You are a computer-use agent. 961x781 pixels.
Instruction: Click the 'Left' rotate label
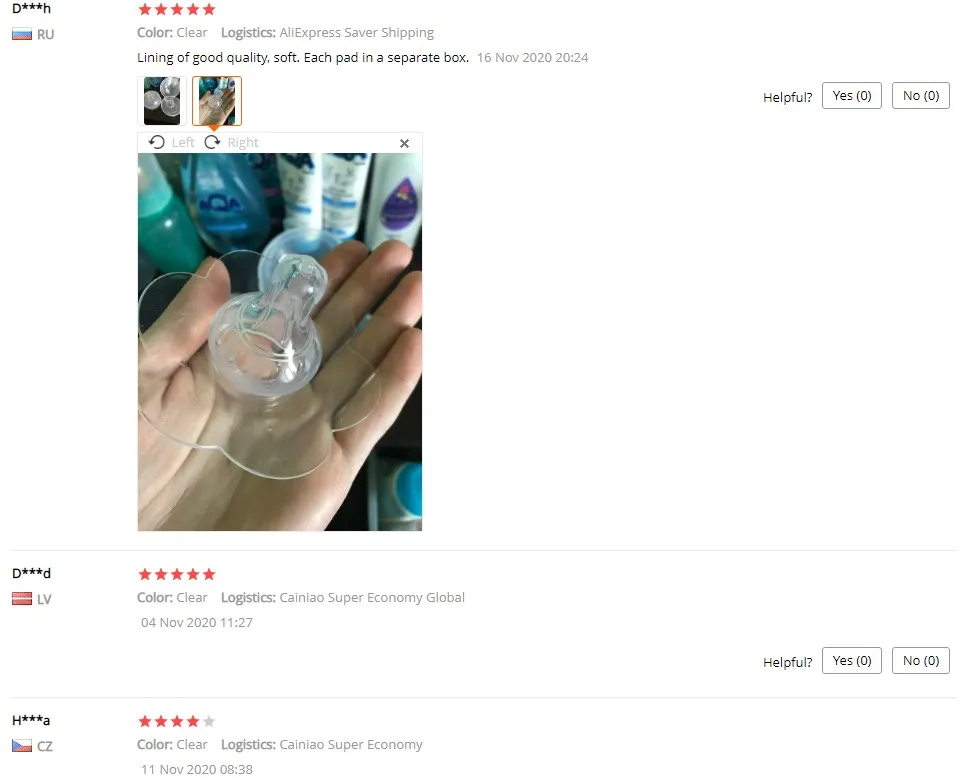click(x=183, y=143)
